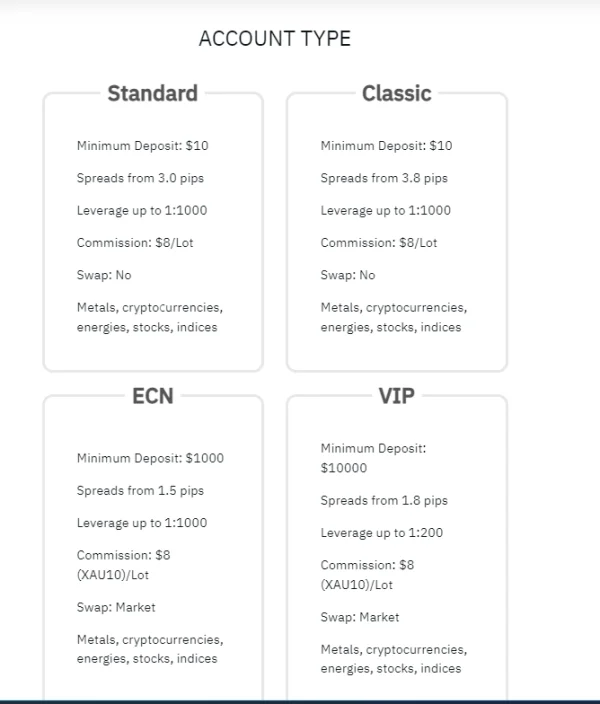Click Spreads from 3.0 pips line
600x704 pixels.
point(140,178)
